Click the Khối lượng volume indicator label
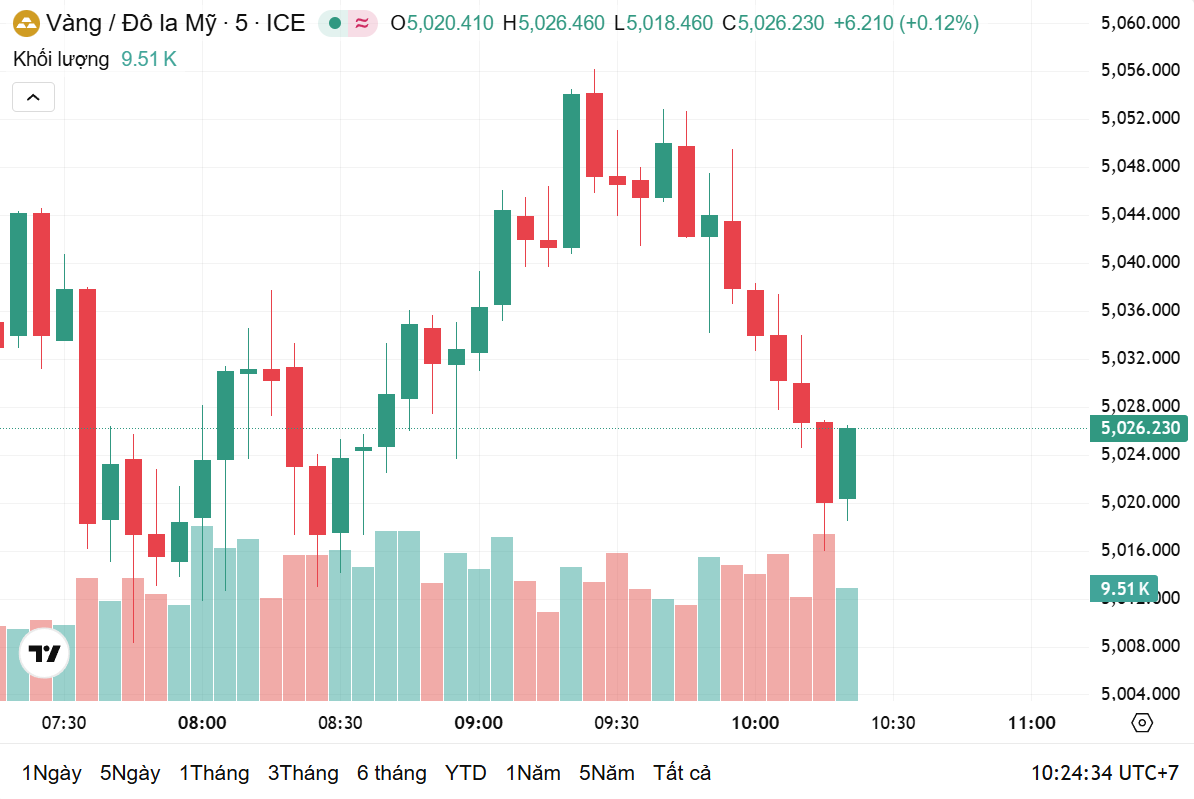This screenshot has height=799, width=1194. pyautogui.click(x=61, y=59)
